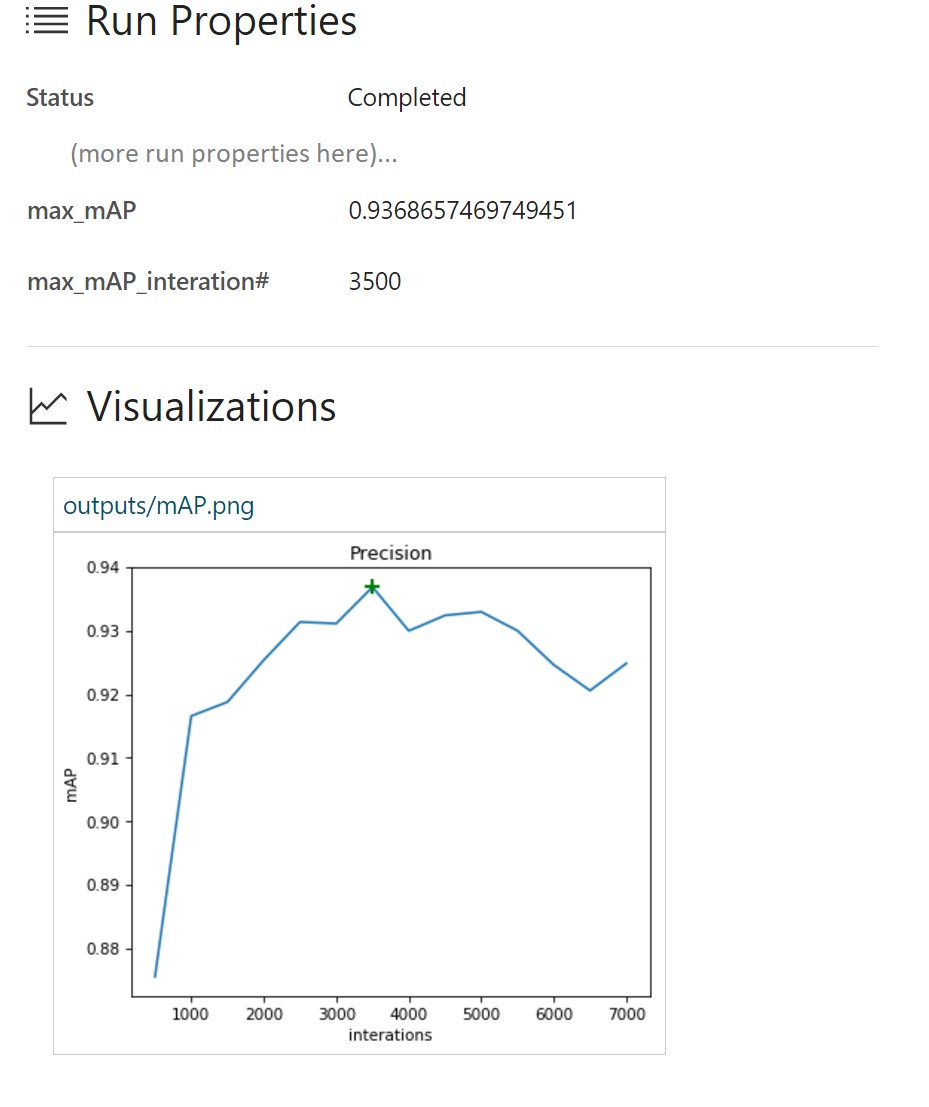Select the max_mAP value 0.9368657469749451

462,211
